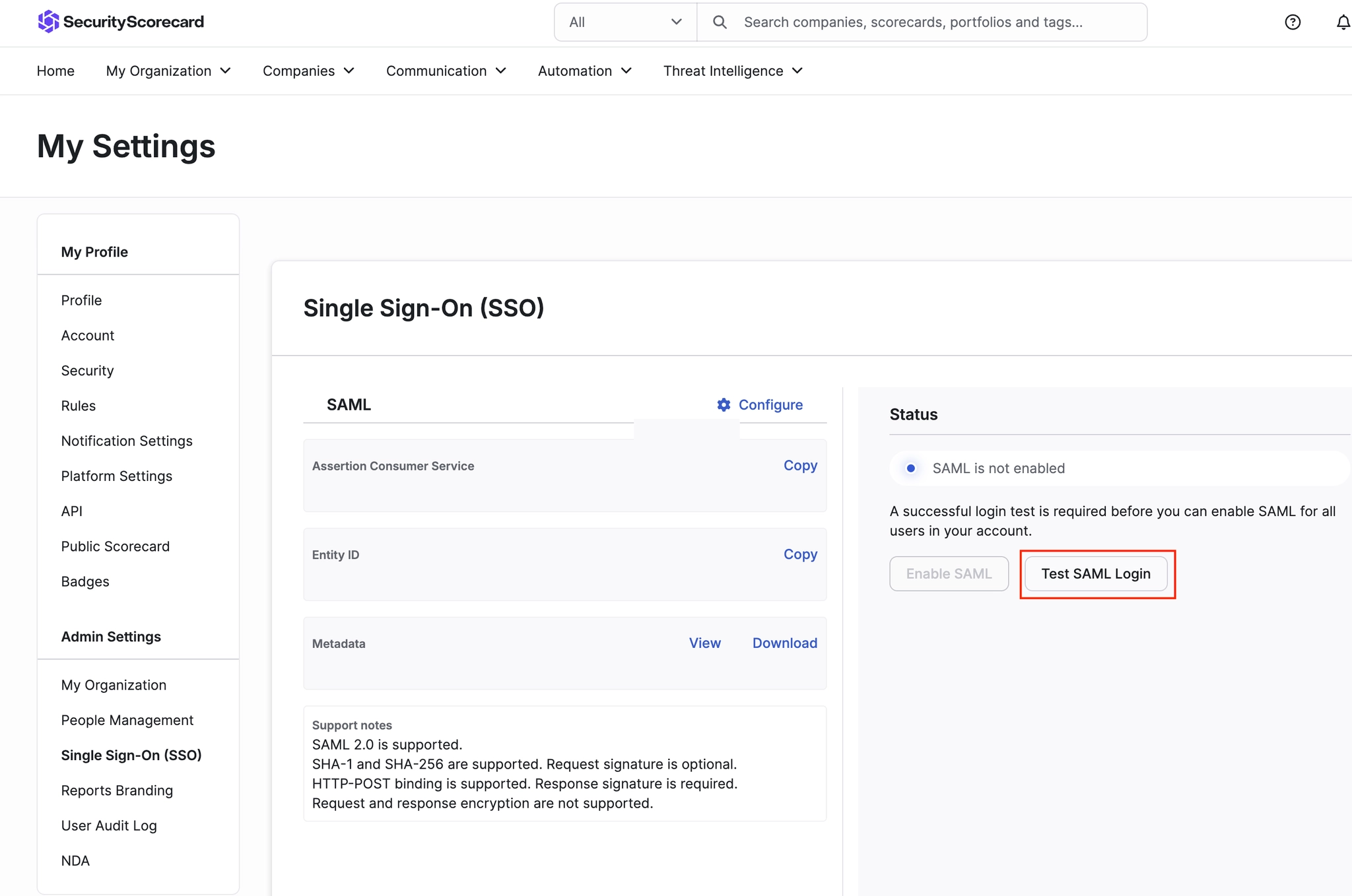Open User Audit Log settings
Viewport: 1352px width, 896px height.
(109, 825)
